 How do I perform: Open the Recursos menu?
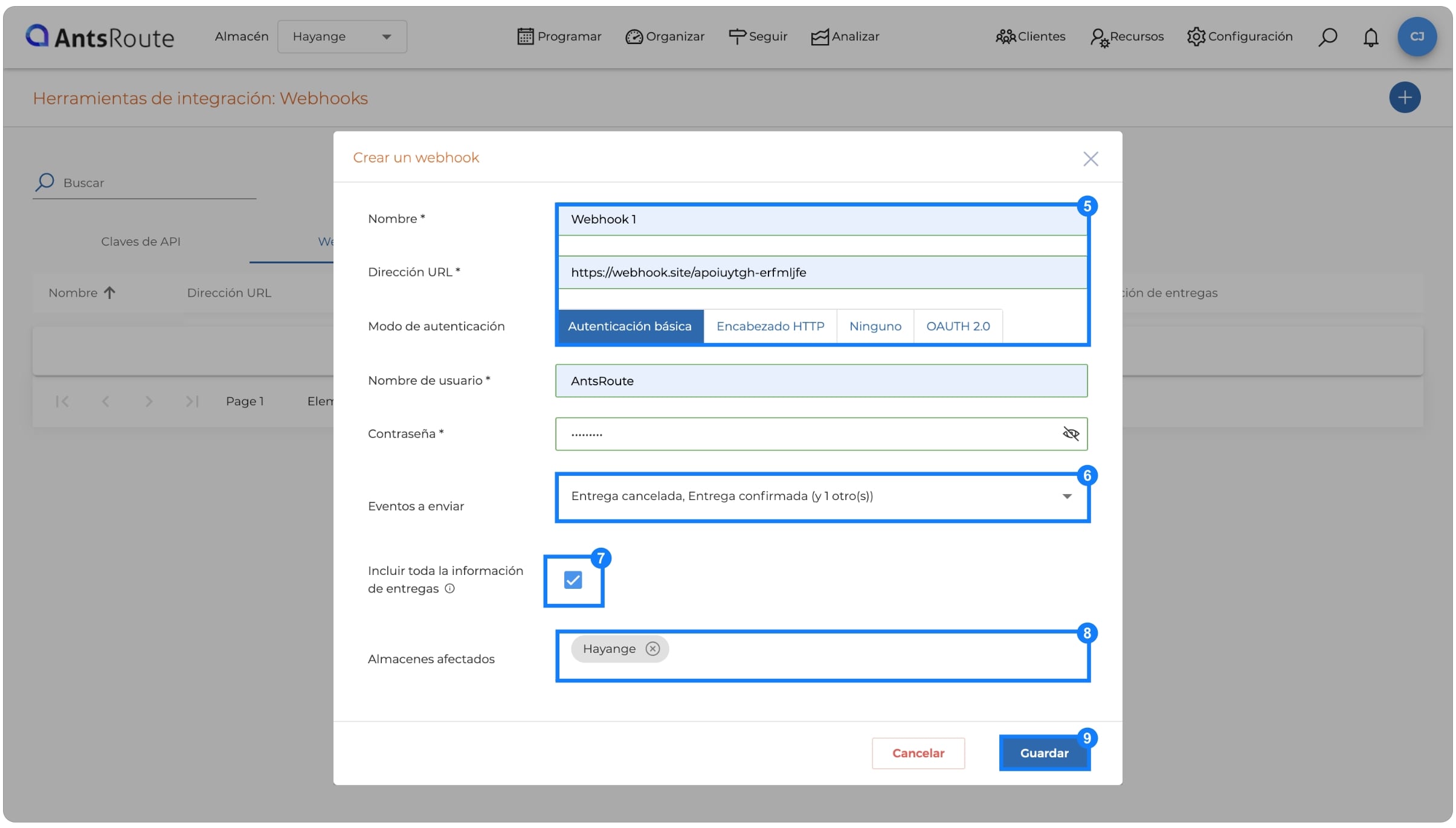[x=1127, y=37]
